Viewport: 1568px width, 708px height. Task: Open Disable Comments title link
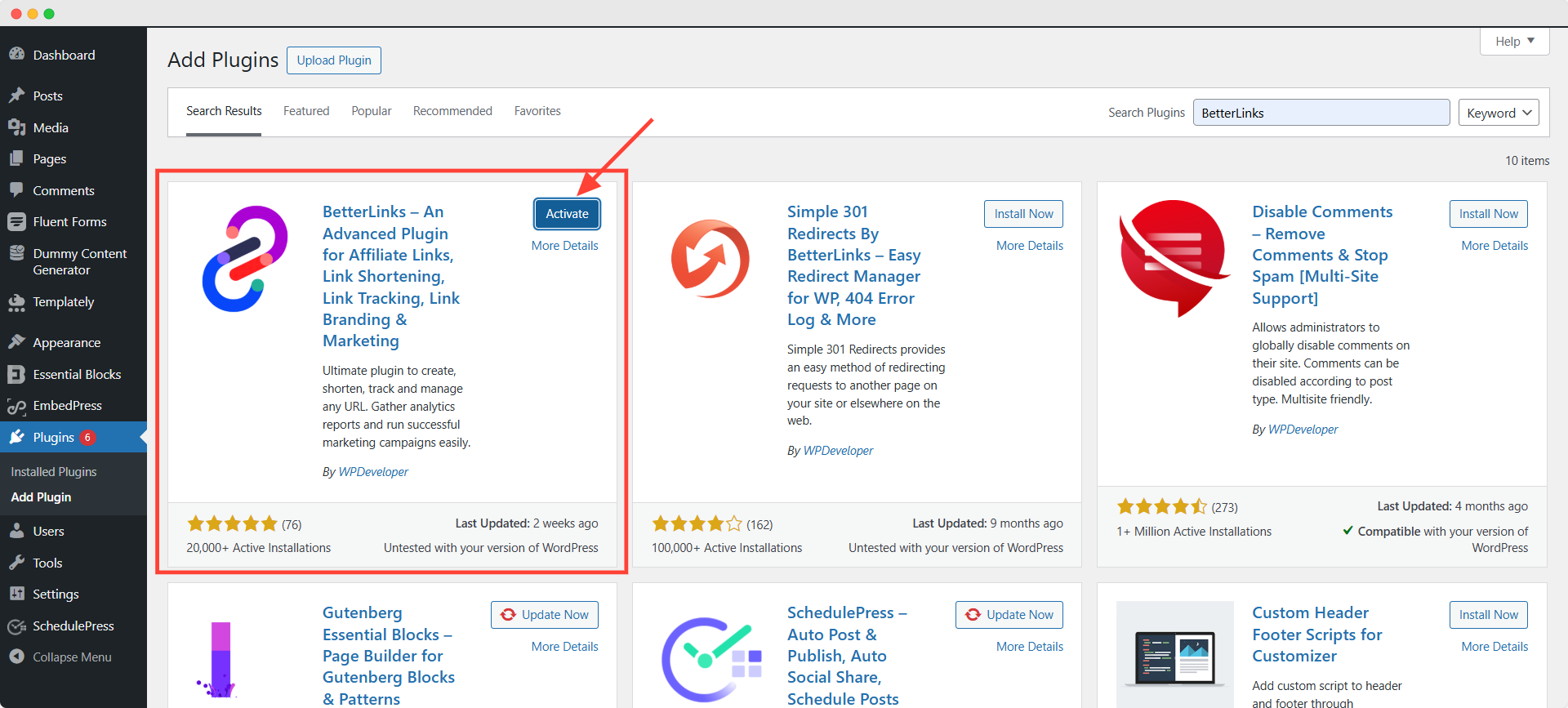click(x=1322, y=255)
